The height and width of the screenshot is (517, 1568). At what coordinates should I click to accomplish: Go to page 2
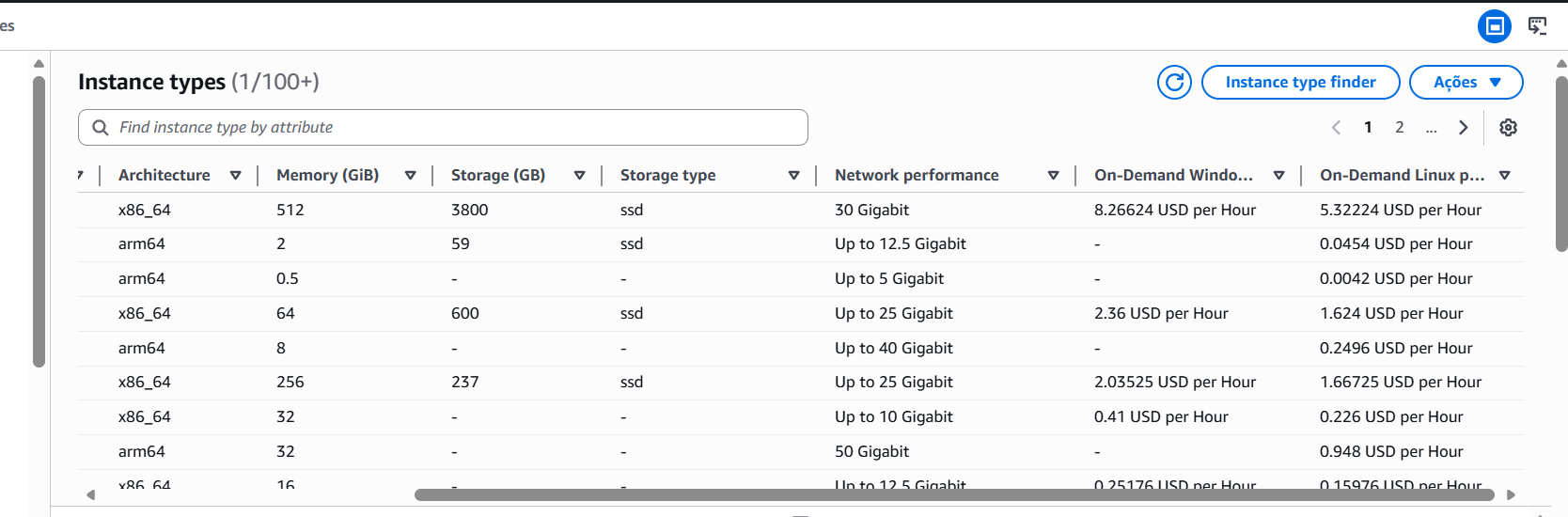pyautogui.click(x=1400, y=128)
